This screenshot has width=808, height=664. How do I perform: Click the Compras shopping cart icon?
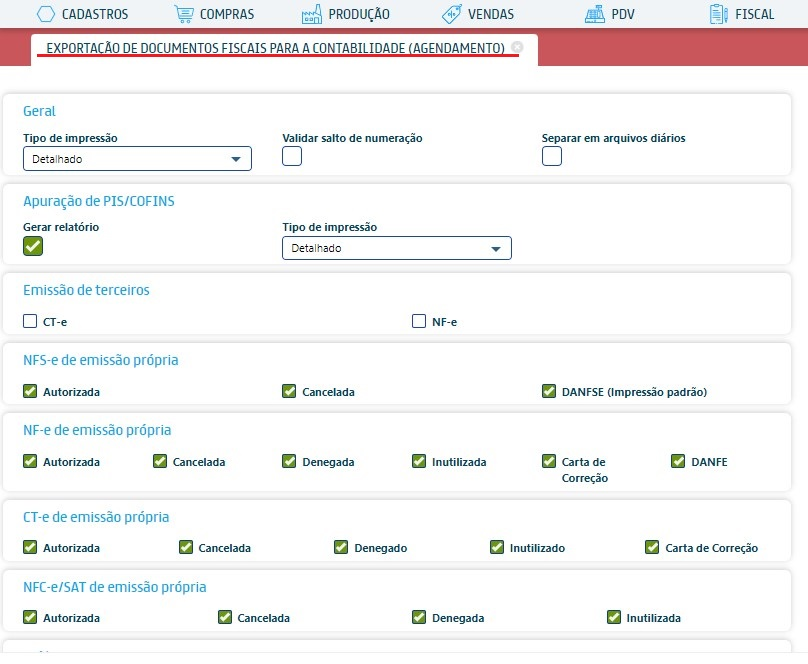(184, 14)
